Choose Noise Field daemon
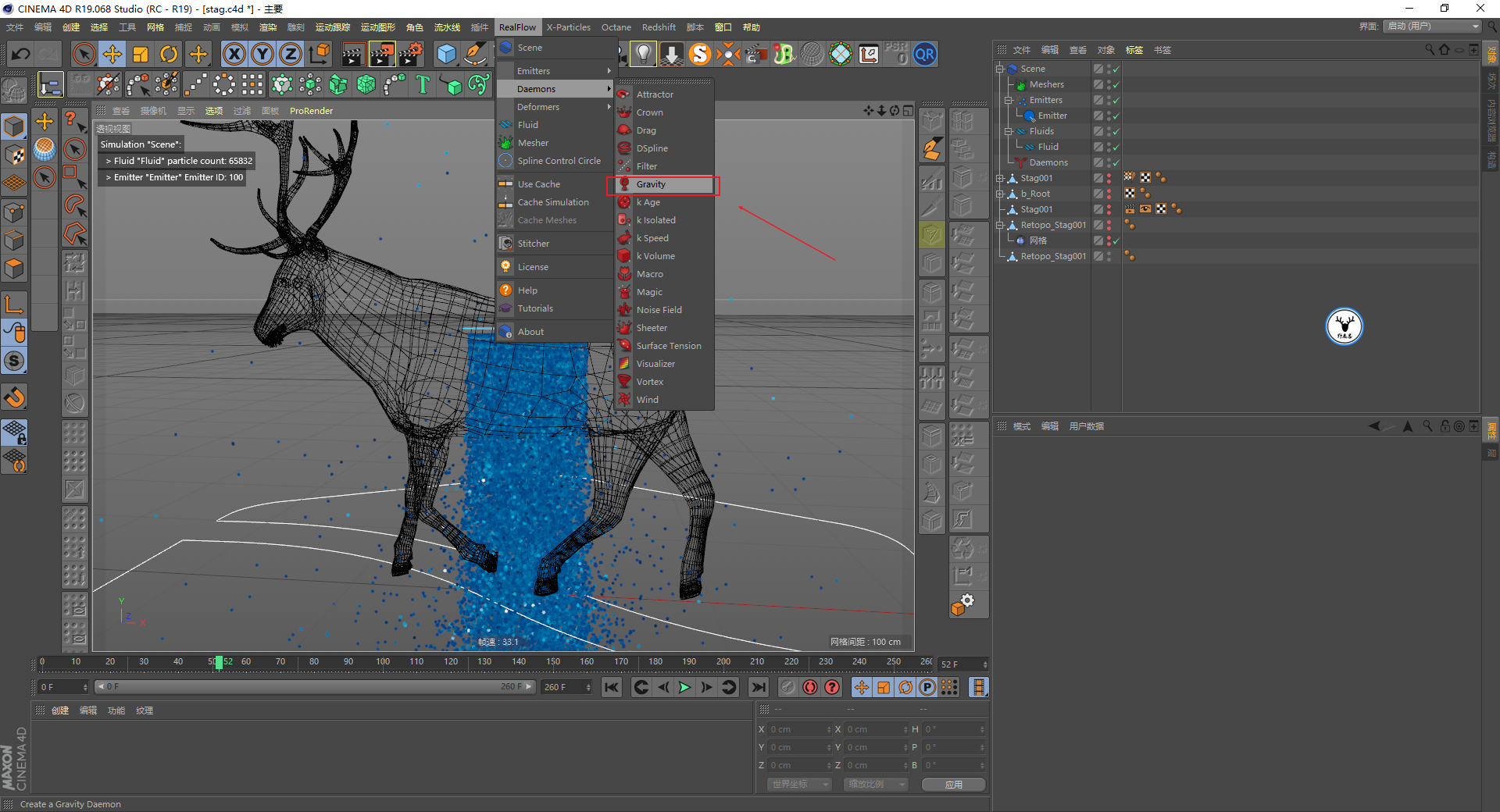 pyautogui.click(x=664, y=310)
